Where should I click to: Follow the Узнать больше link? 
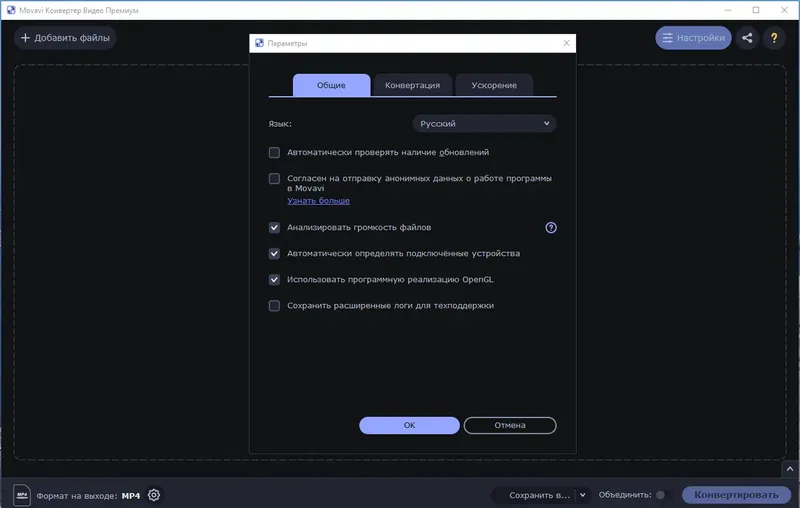(x=318, y=201)
